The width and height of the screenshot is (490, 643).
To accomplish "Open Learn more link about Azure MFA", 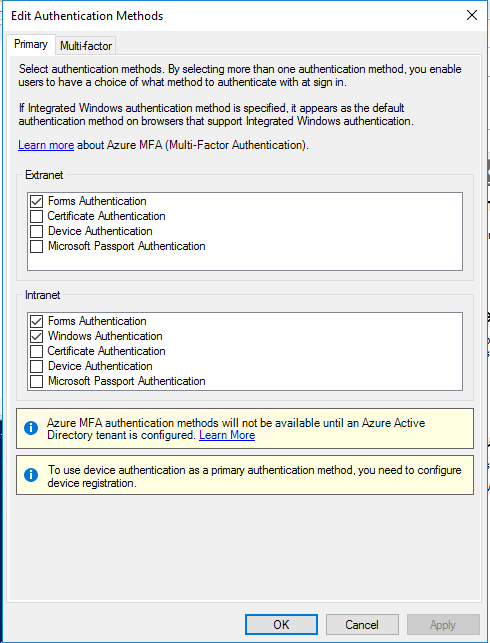I will [x=46, y=145].
